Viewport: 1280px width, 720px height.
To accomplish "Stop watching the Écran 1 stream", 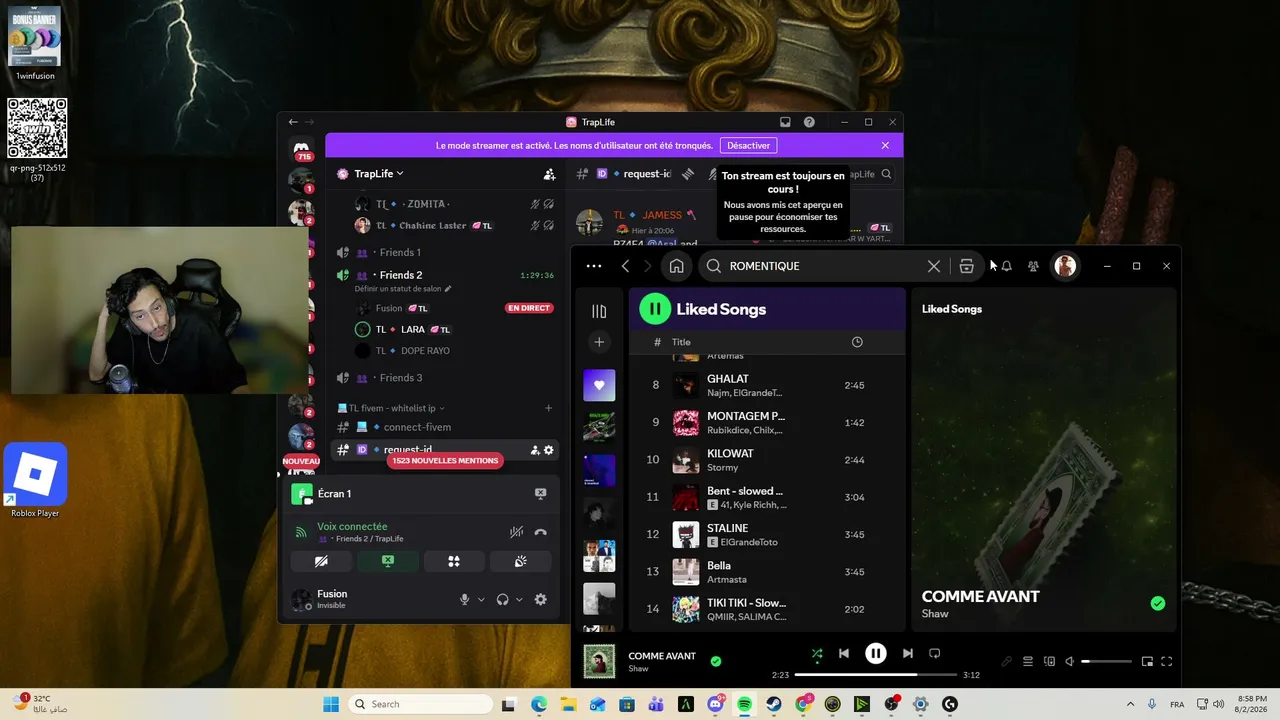I will tap(540, 494).
